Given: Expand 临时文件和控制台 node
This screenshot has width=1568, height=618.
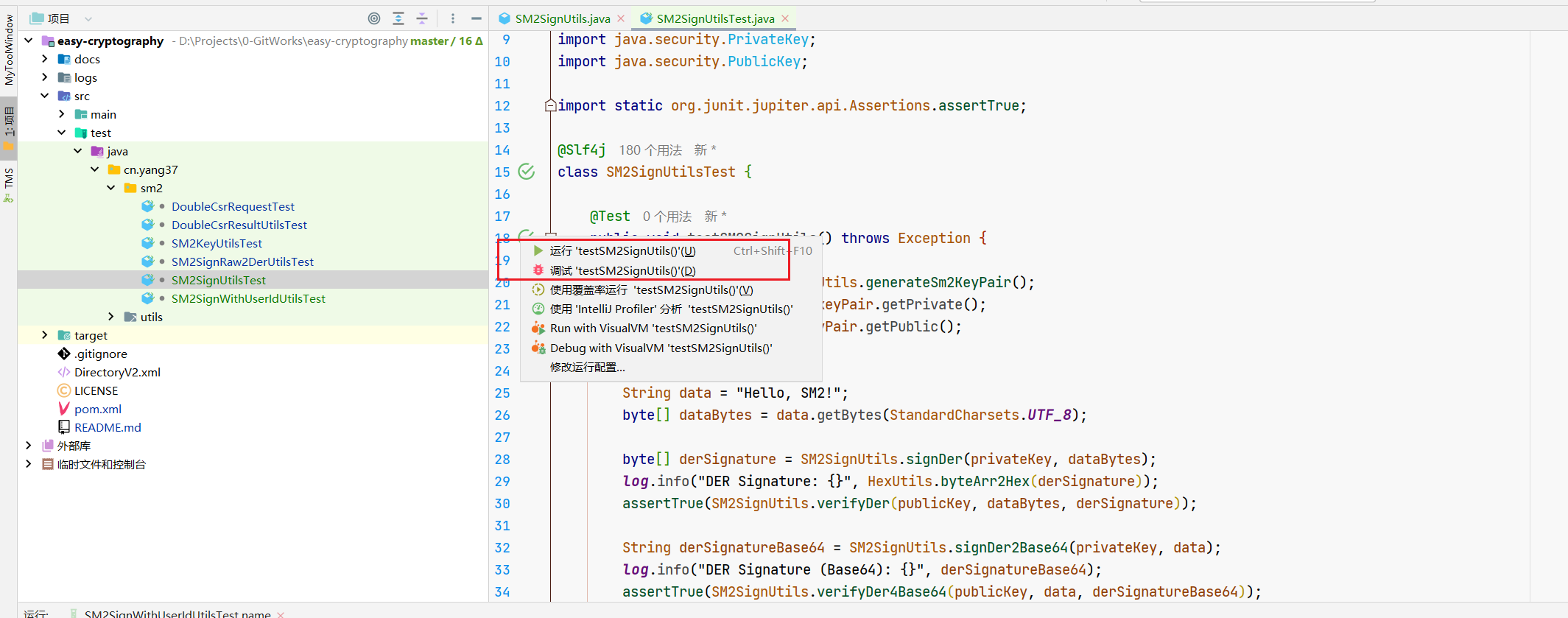Looking at the screenshot, I should point(29,463).
